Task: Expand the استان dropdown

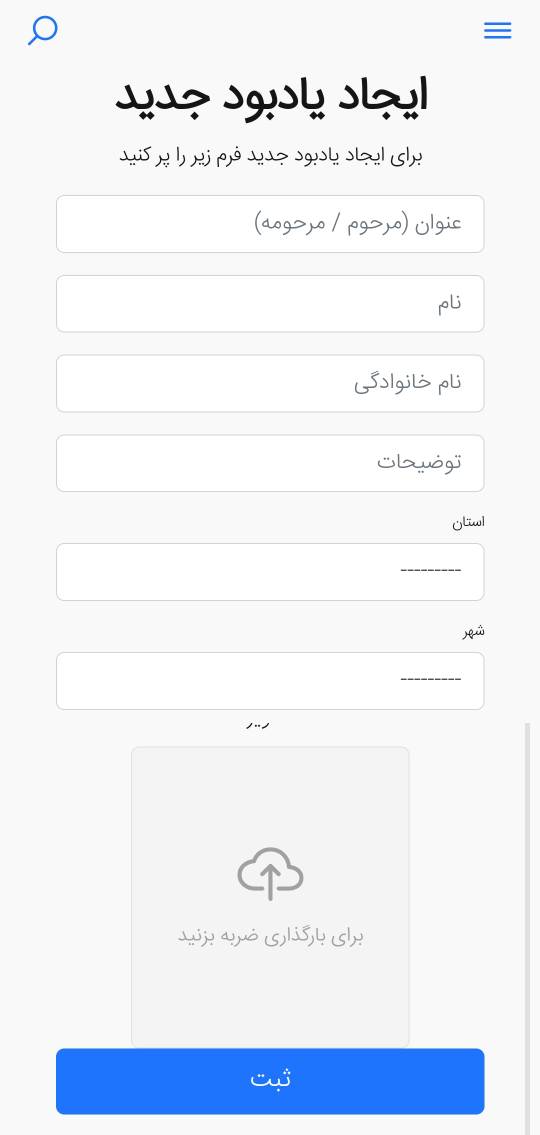Action: (270, 572)
